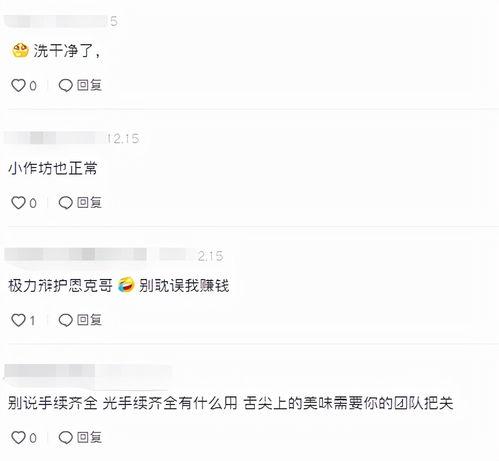Click the 回复 text under "极力辩护恩克哥"
499x461 pixels.
pos(89,320)
